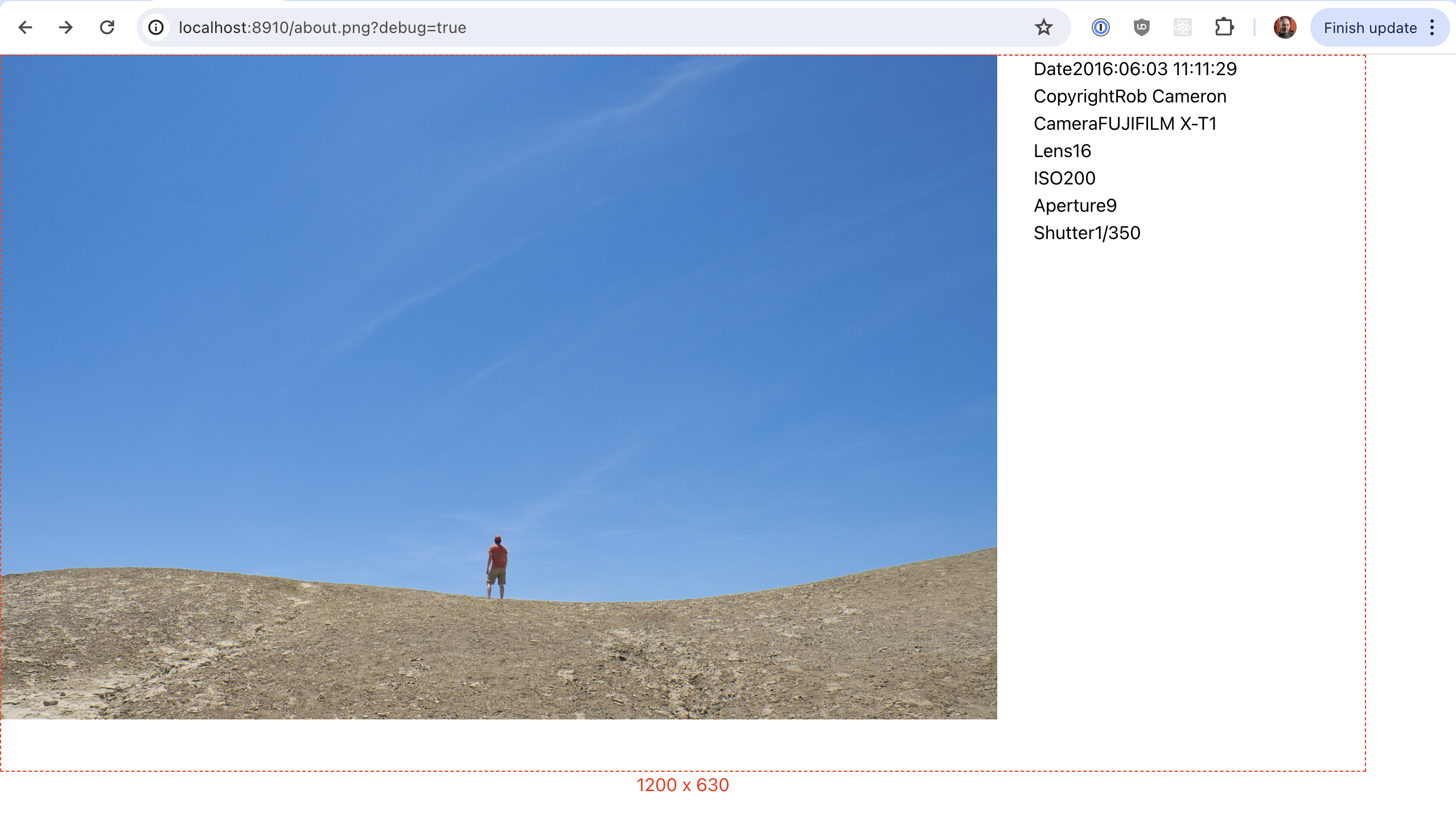Screen dimensions: 1456x831
Task: Click the forward navigation arrow
Action: [x=65, y=28]
